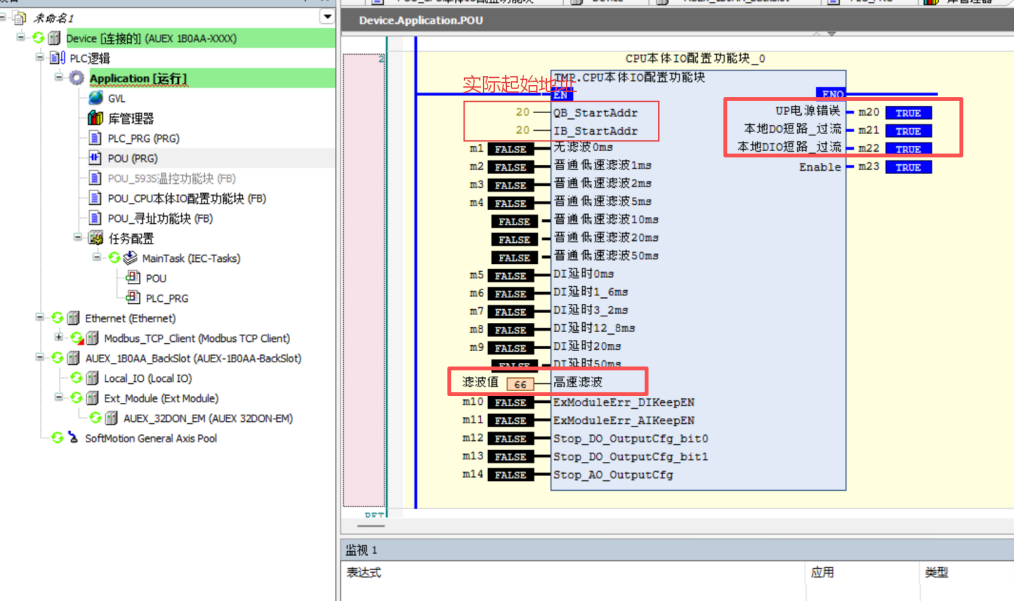Collapse the PLC逻辑 tree node
Viewport: 1014px width, 601px height.
click(40, 58)
